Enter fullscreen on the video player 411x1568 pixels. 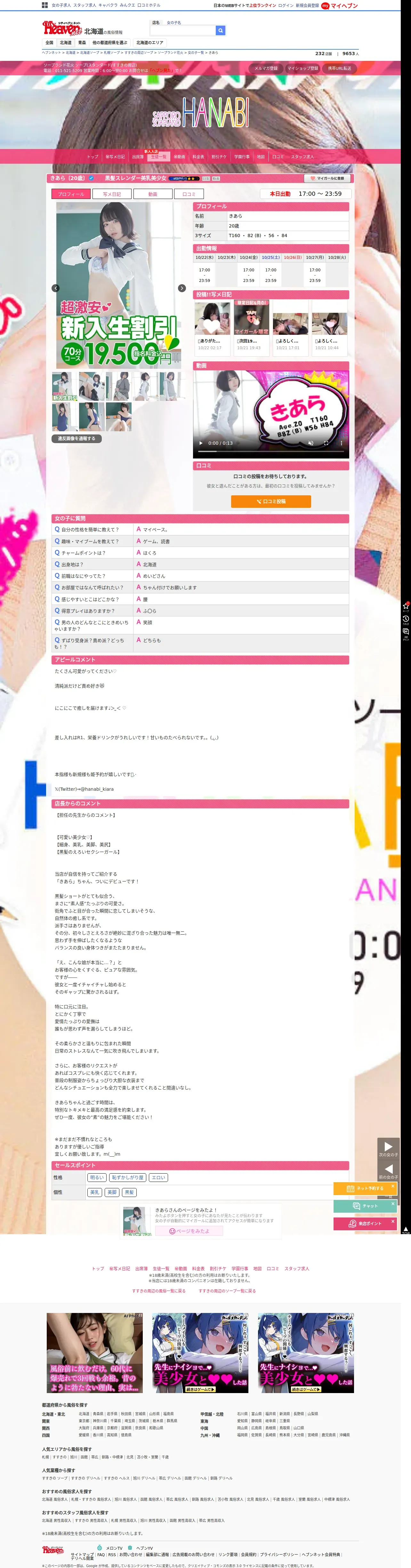(326, 443)
